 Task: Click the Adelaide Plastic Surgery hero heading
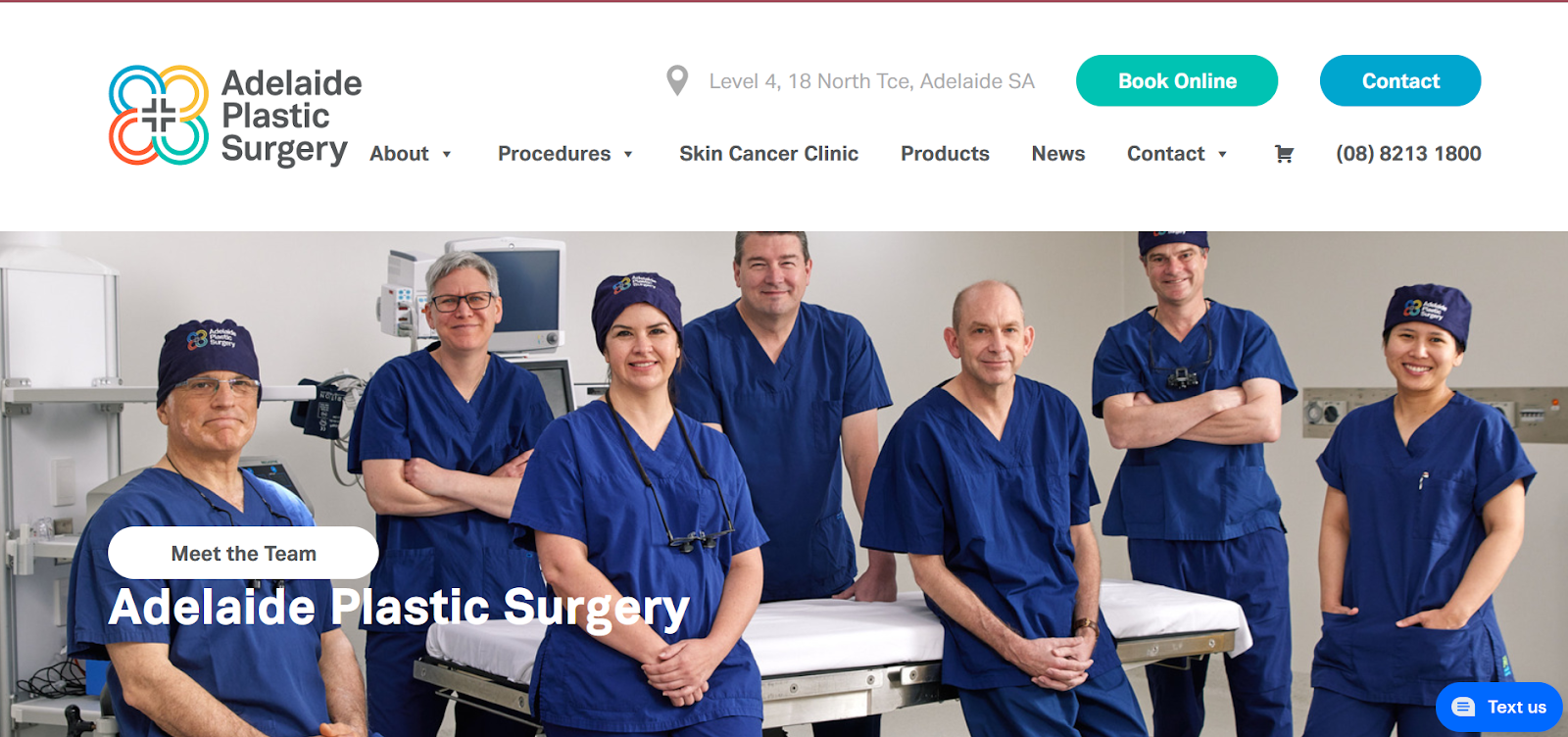399,608
